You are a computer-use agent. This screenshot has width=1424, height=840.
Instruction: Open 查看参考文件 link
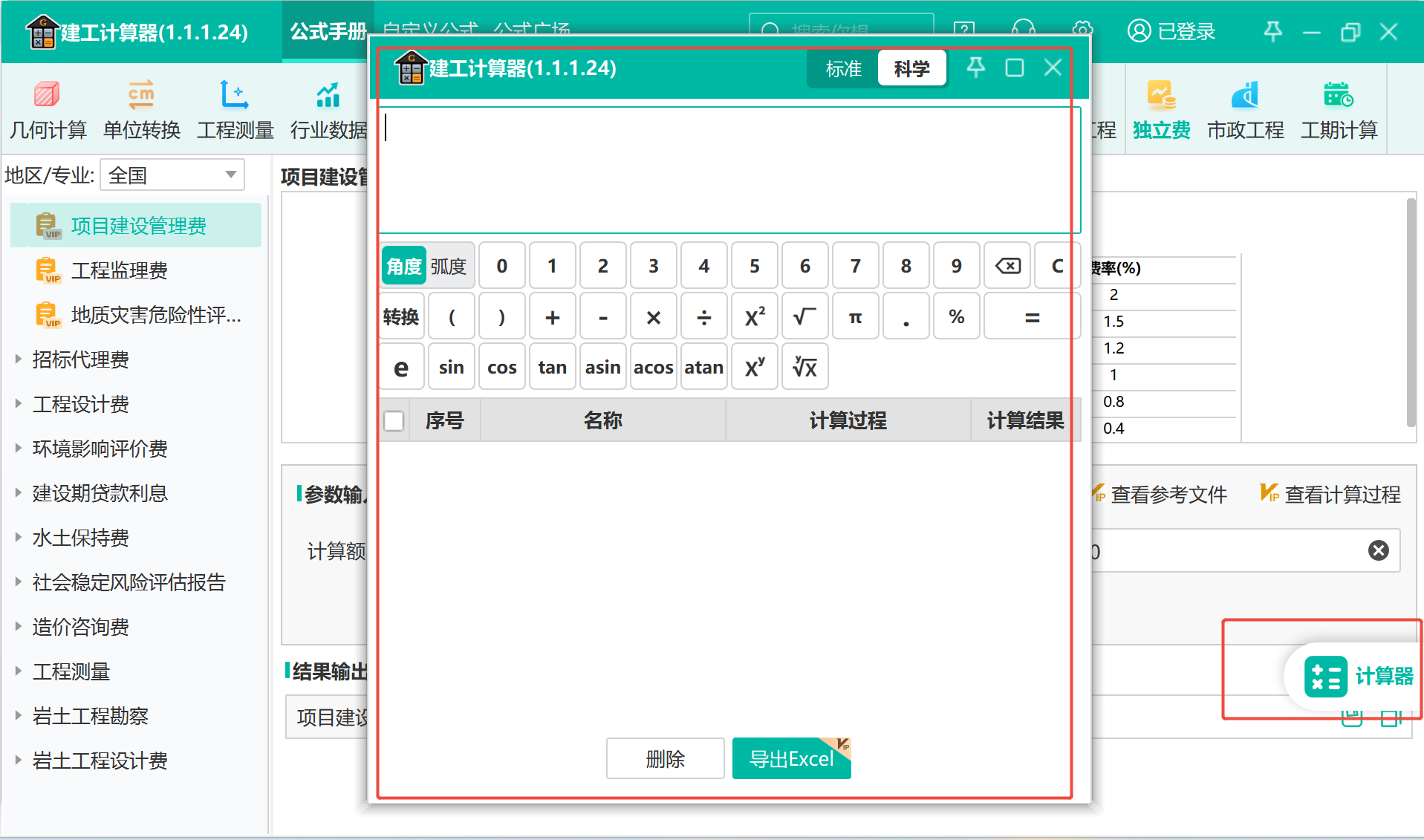[x=1159, y=494]
